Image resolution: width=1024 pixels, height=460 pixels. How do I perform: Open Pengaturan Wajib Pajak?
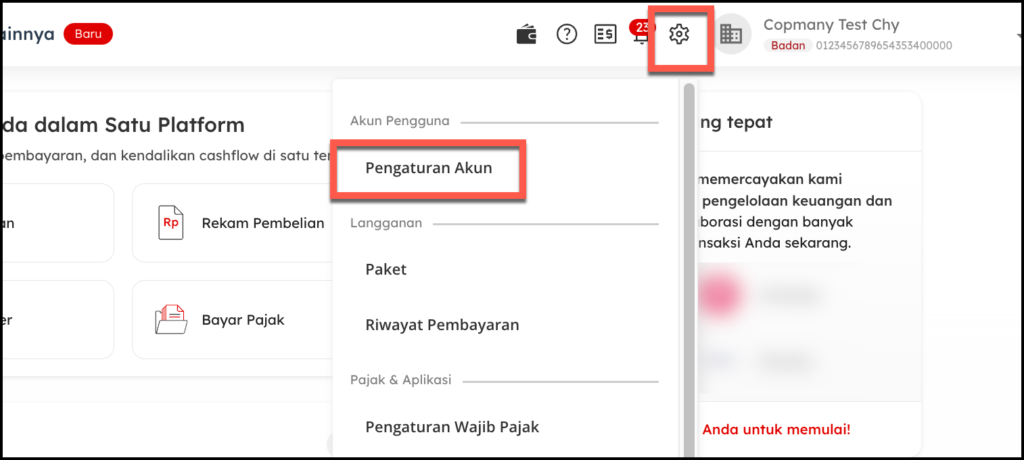(452, 427)
